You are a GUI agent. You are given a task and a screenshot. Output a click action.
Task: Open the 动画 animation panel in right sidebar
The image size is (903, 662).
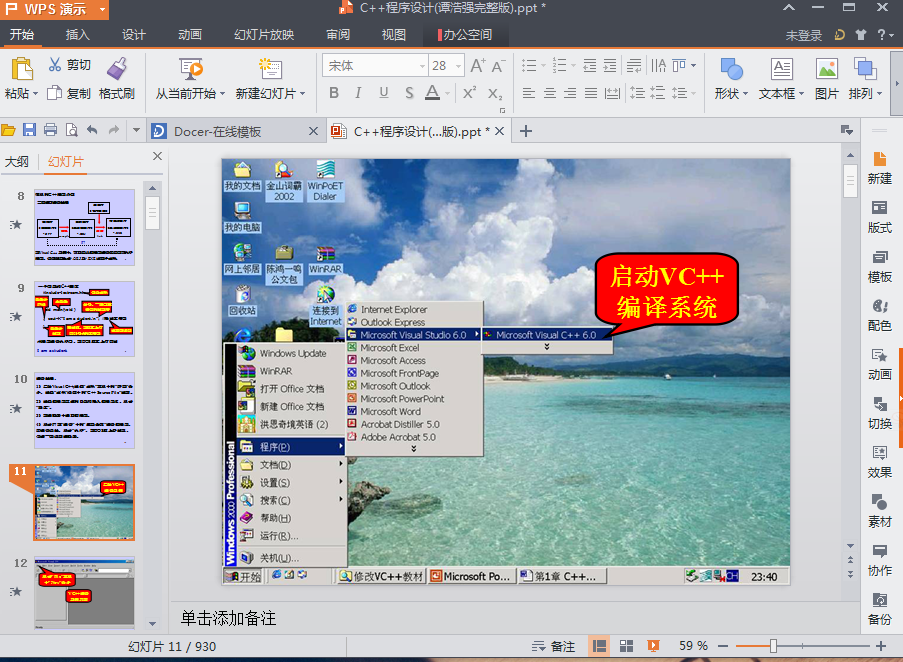(x=879, y=364)
